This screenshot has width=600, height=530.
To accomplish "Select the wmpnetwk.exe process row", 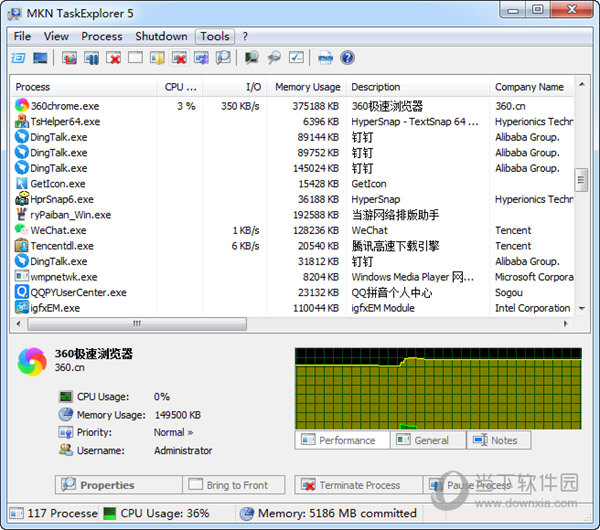I will click(x=293, y=277).
